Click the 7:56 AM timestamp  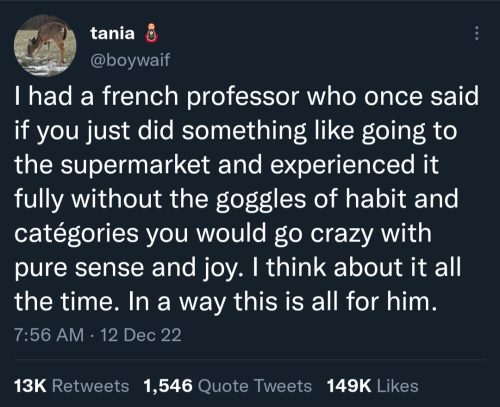49,335
